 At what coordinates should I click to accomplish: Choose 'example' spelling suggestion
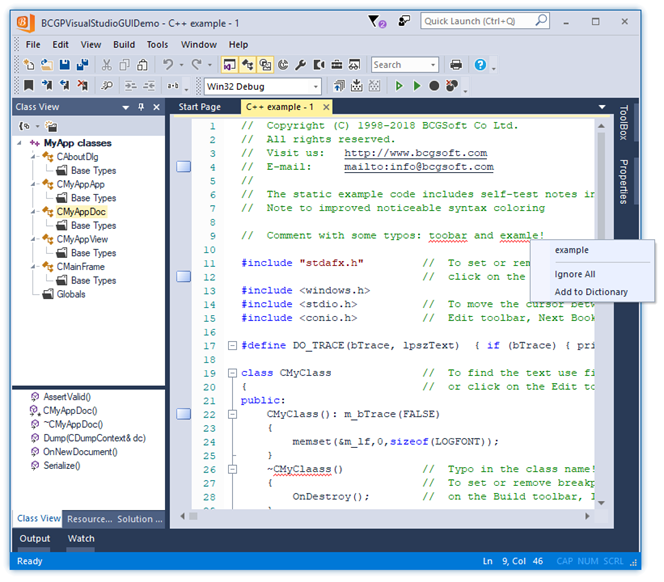(572, 250)
